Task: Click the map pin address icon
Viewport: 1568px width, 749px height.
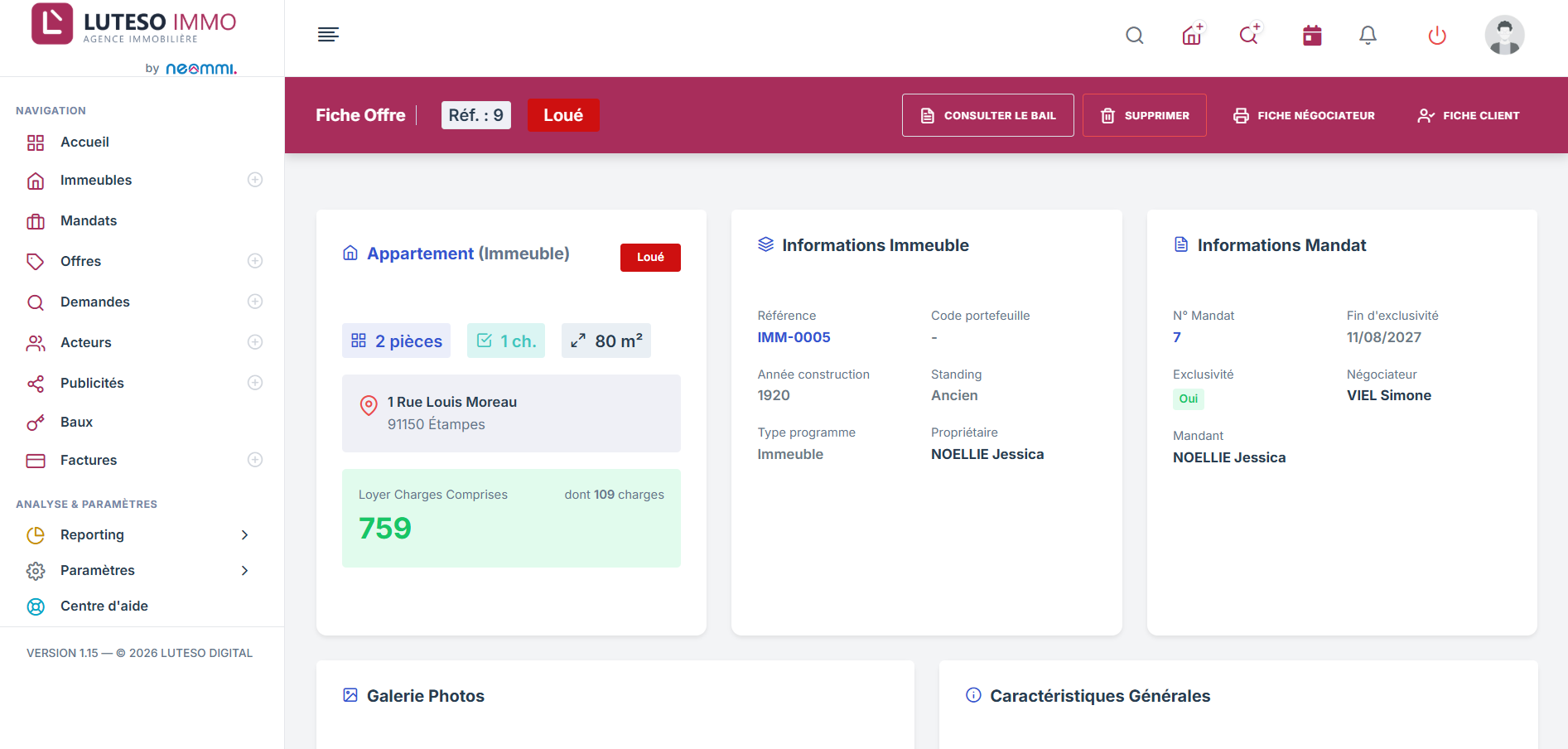Action: (369, 405)
